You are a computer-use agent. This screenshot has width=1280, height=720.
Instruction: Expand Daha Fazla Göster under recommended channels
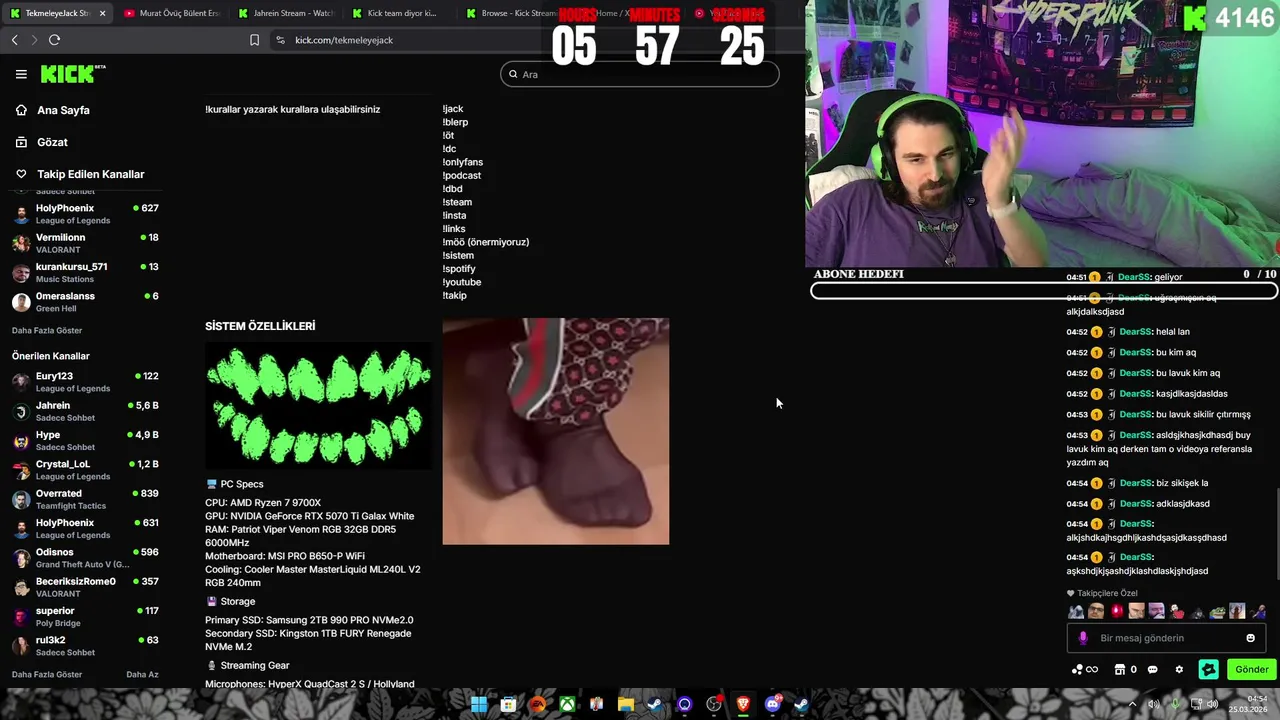47,674
